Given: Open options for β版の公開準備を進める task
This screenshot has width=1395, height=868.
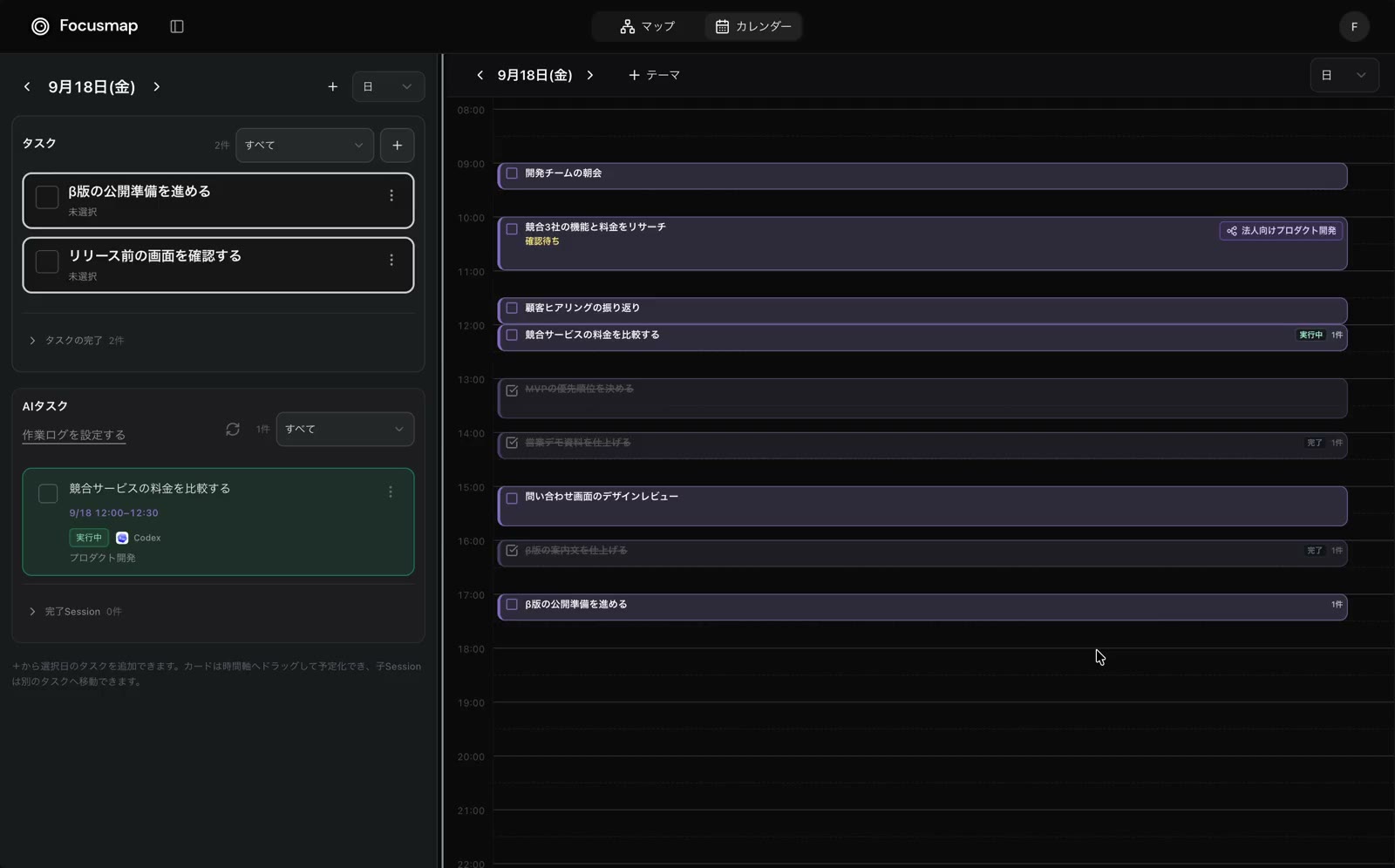Looking at the screenshot, I should coord(391,196).
